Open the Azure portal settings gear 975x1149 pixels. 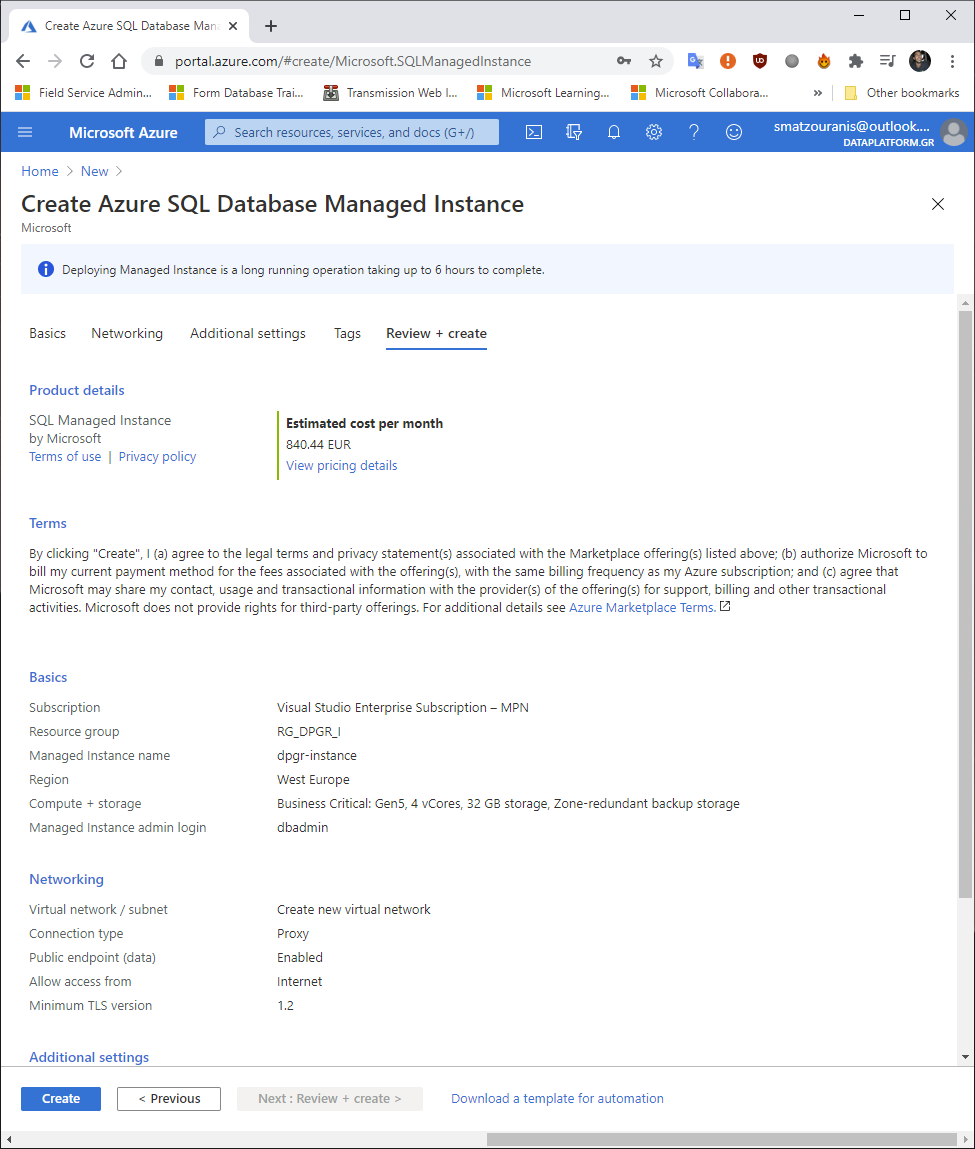click(x=653, y=131)
